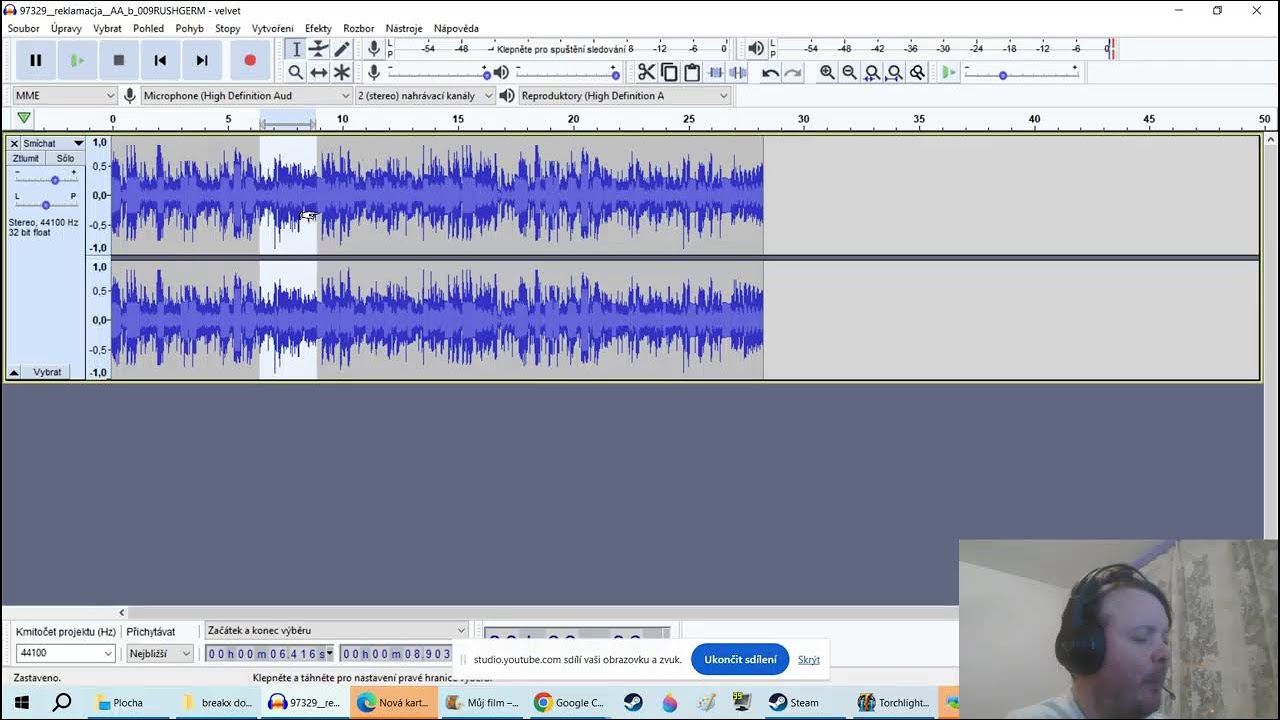Click the Windows Start button
Image resolution: width=1280 pixels, height=720 pixels.
[x=20, y=702]
